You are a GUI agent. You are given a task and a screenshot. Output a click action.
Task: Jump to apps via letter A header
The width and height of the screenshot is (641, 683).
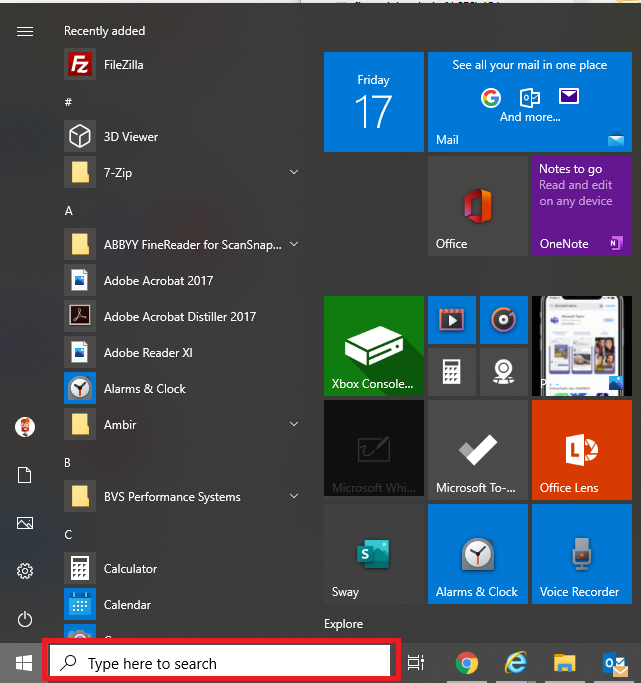click(x=68, y=211)
